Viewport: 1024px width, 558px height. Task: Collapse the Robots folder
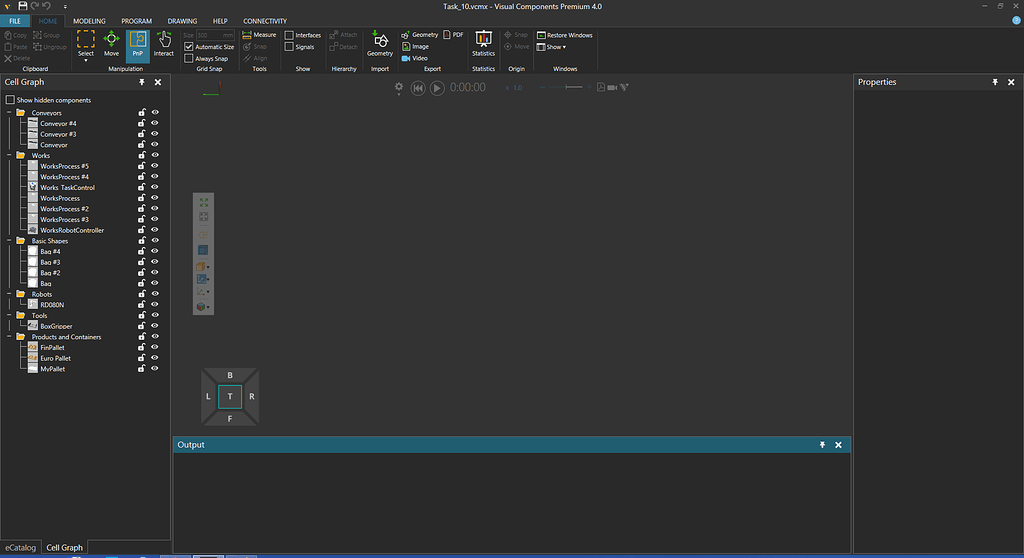click(9, 294)
